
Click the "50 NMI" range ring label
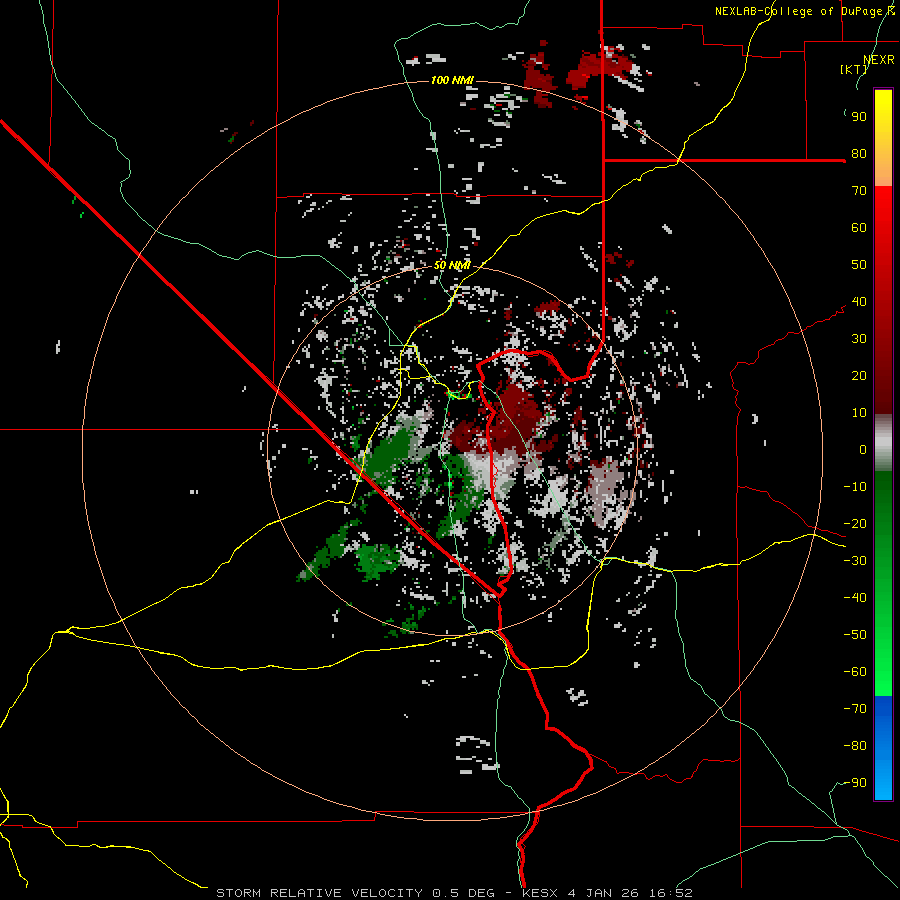tap(452, 265)
